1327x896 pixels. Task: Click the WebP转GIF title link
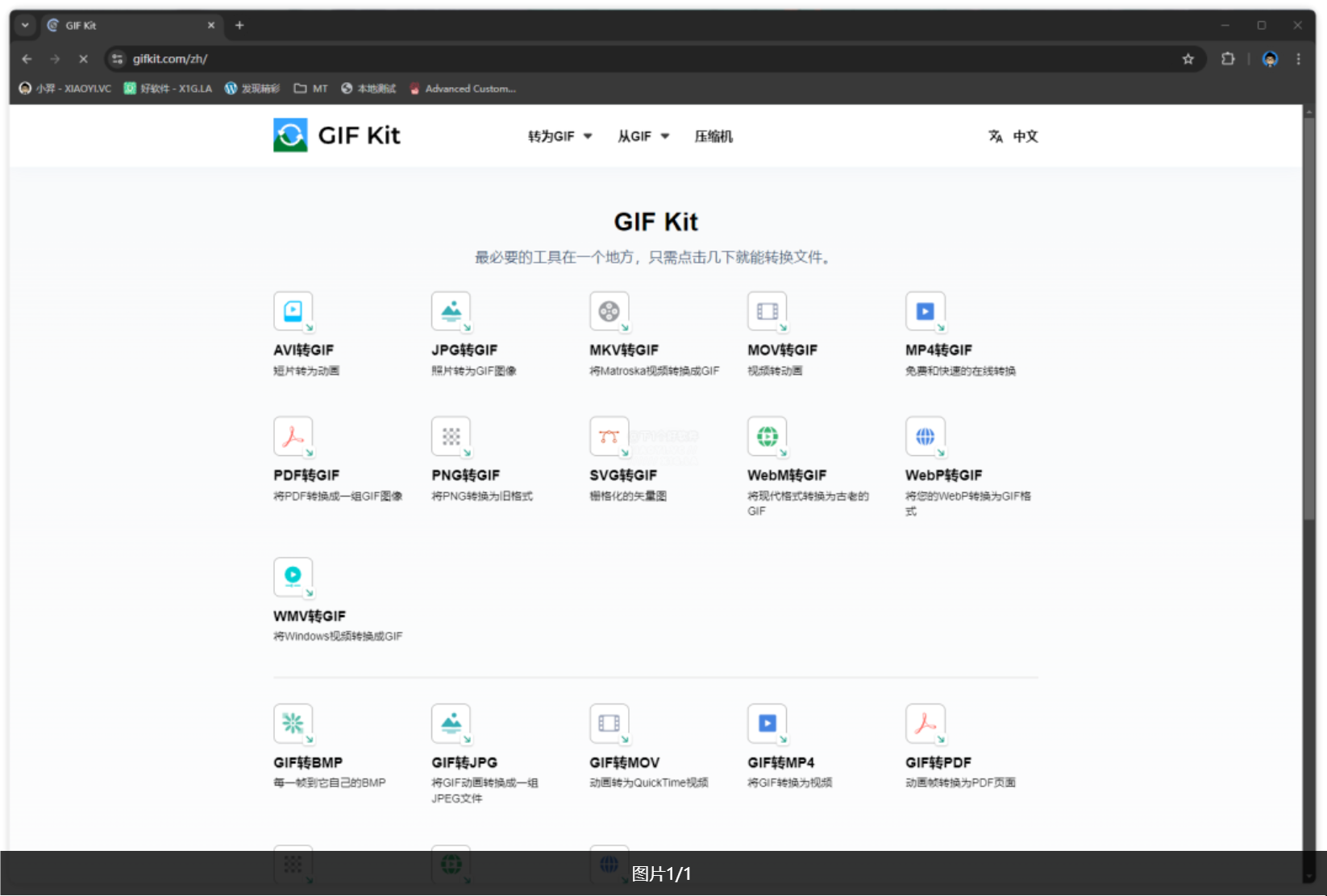(x=944, y=475)
